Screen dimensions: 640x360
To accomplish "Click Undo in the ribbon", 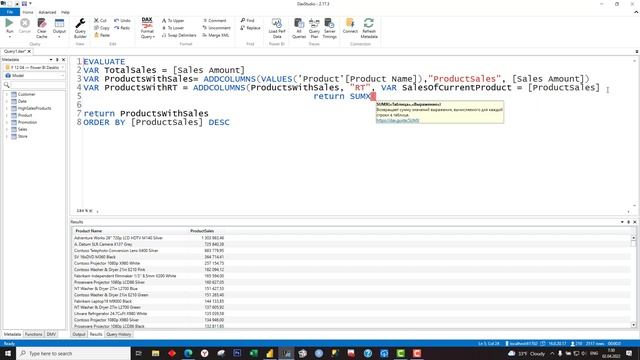I will [122, 20].
